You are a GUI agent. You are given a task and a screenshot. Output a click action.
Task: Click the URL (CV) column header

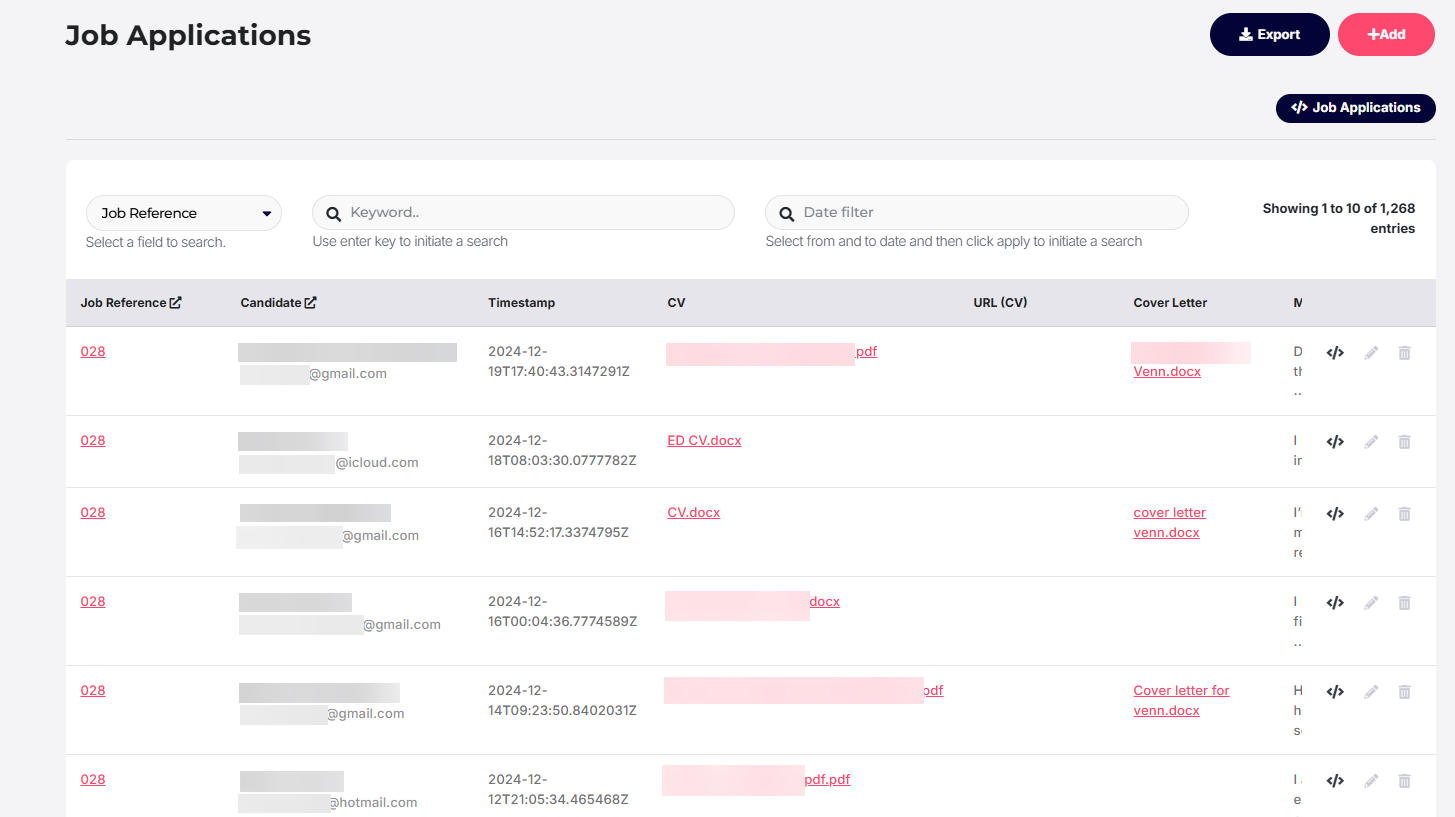pyautogui.click(x=1000, y=303)
